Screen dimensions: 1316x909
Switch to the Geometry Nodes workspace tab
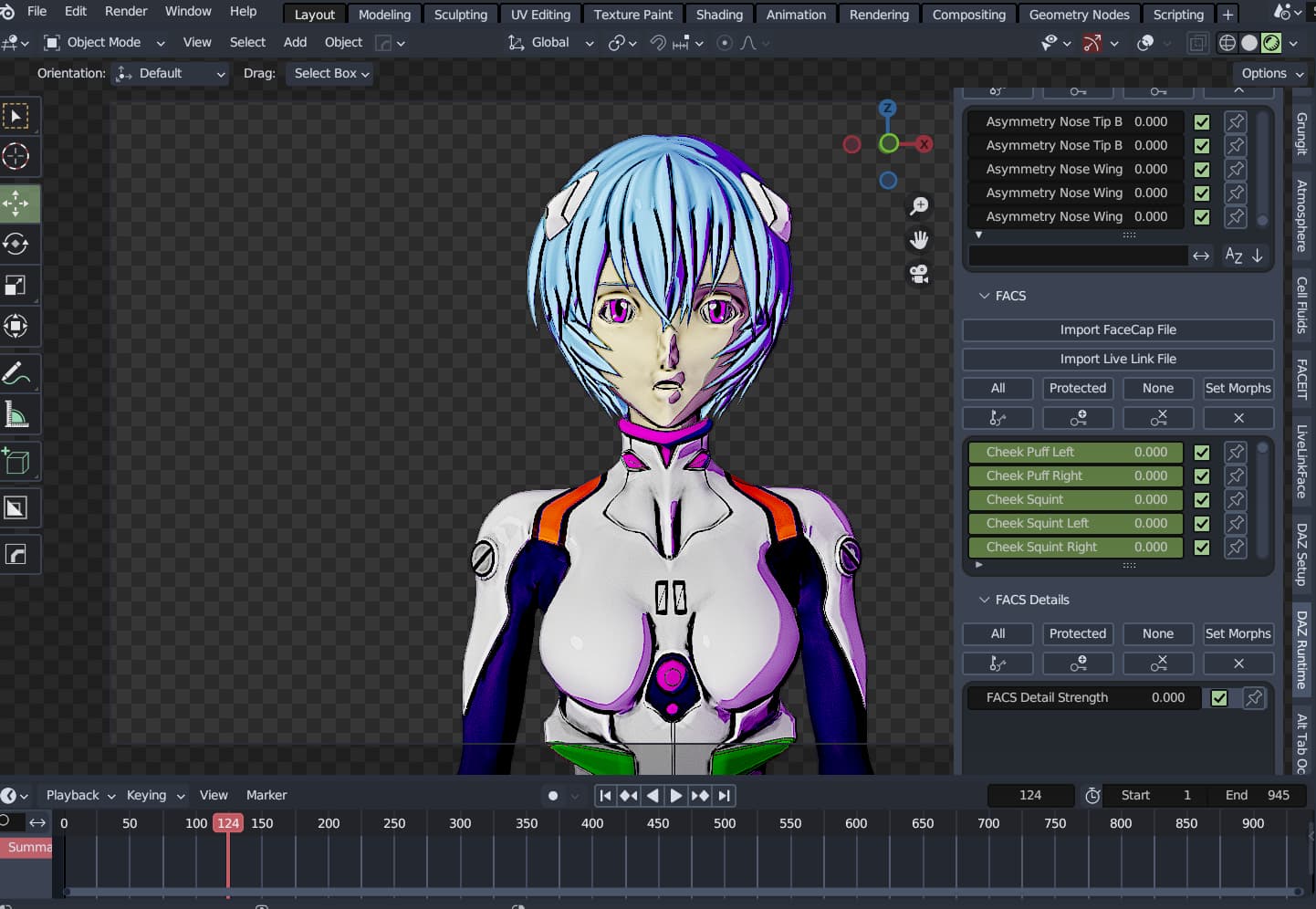1079,15
